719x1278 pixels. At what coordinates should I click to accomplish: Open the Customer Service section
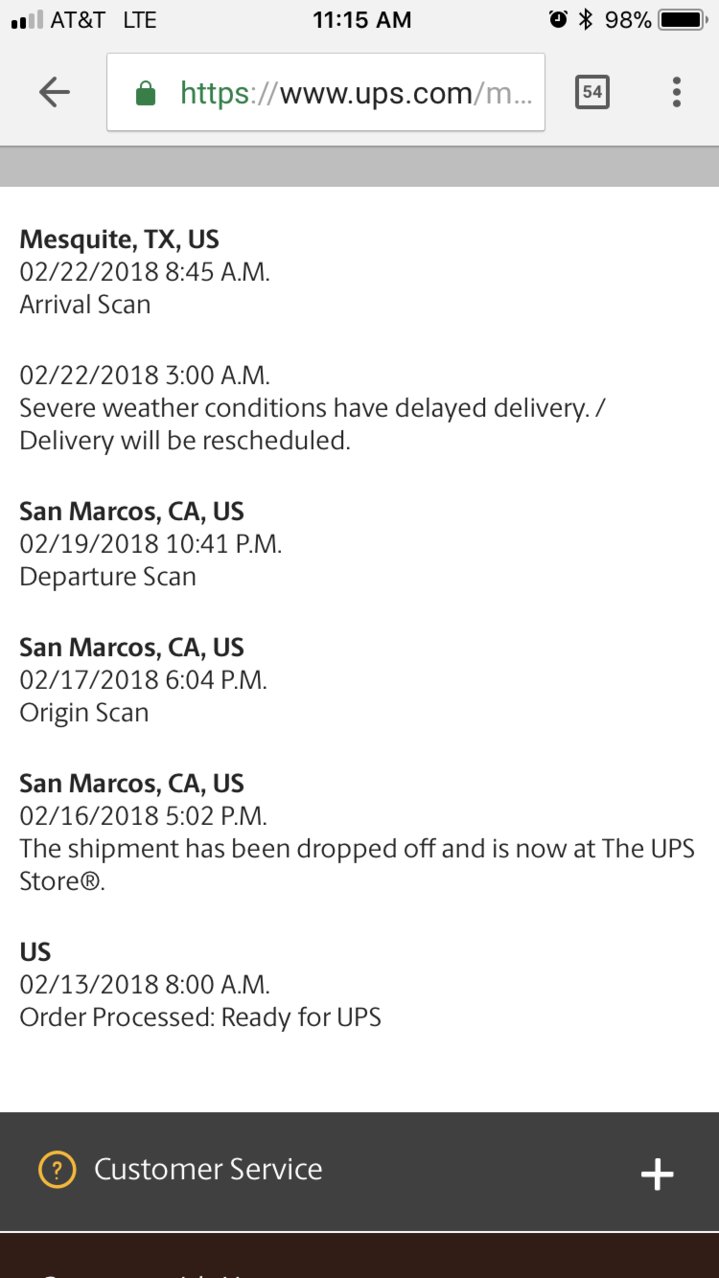(x=359, y=1171)
